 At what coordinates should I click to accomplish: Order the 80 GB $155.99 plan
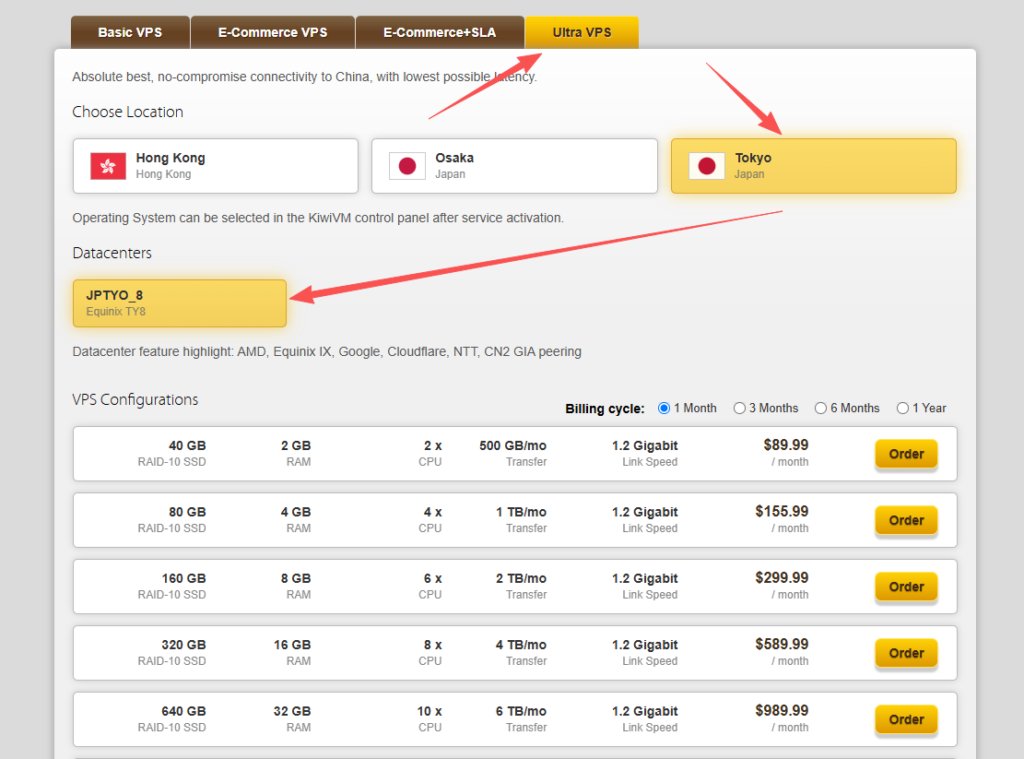click(906, 520)
